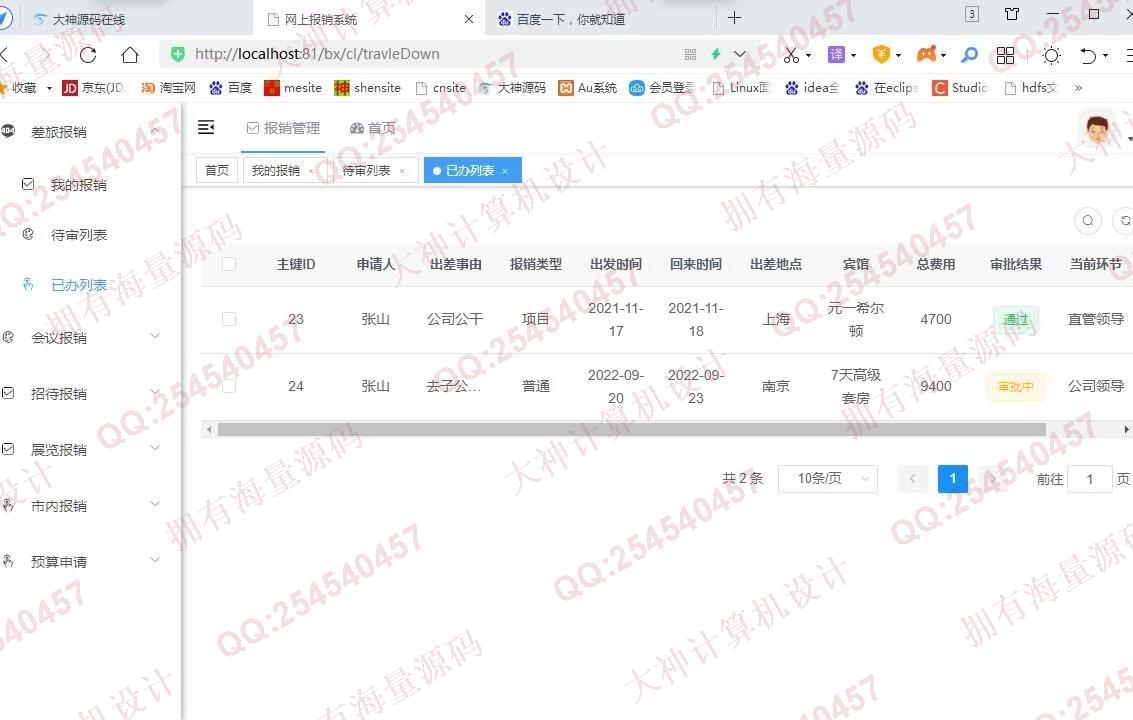Viewport: 1133px width, 720px height.
Task: Open the translate extension icon
Action: coord(836,54)
